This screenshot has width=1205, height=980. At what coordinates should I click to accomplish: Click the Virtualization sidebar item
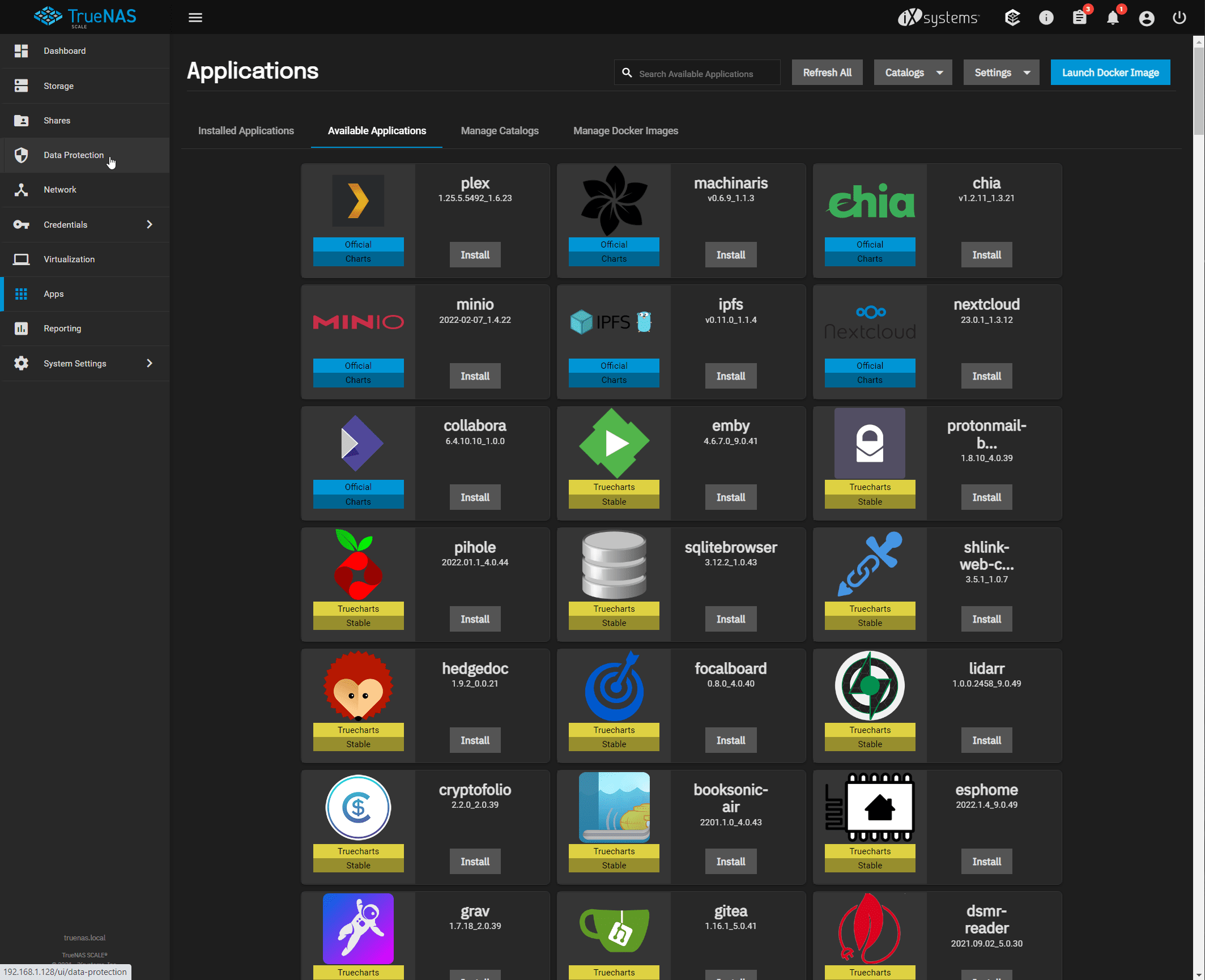tap(69, 259)
